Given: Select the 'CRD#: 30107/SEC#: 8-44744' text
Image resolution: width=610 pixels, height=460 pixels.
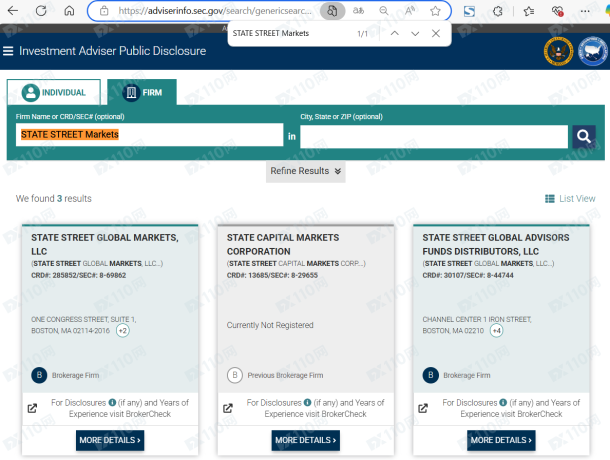Looking at the screenshot, I should coord(468,275).
